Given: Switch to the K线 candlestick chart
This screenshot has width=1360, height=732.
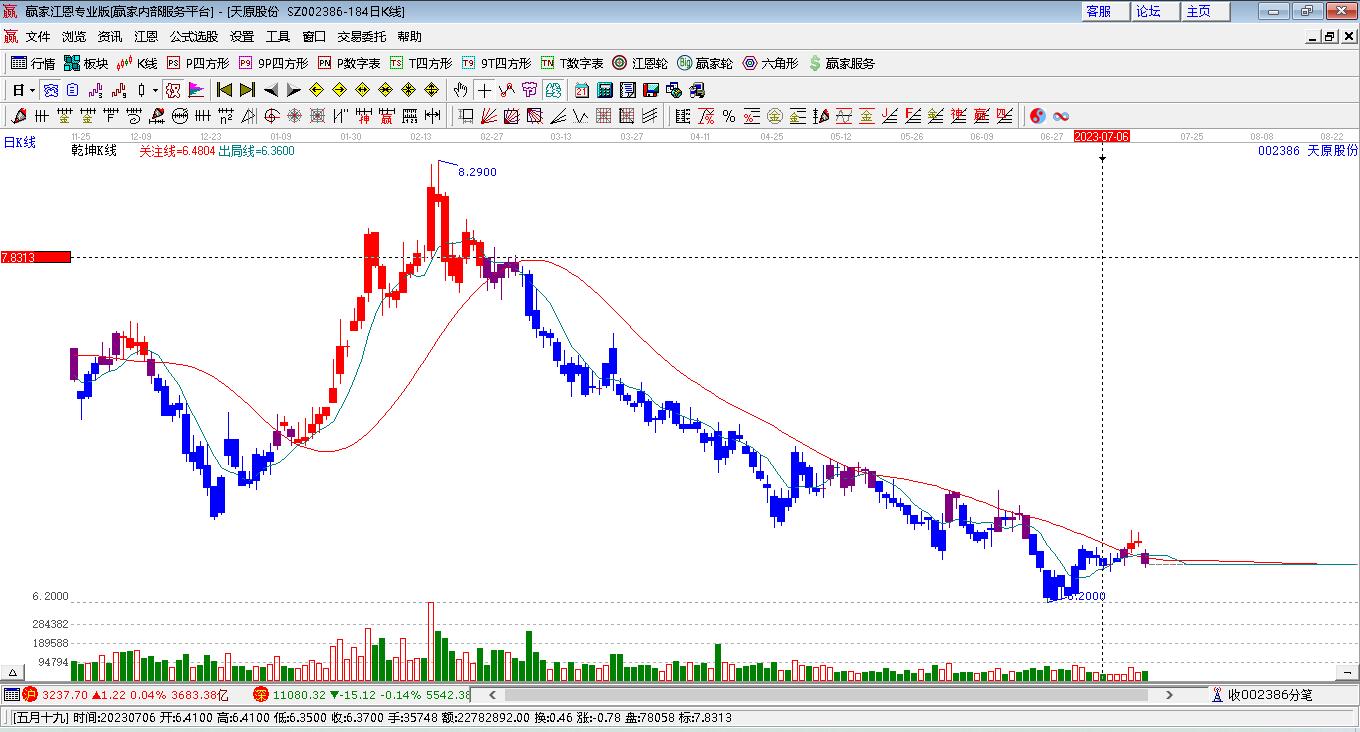Looking at the screenshot, I should (137, 63).
